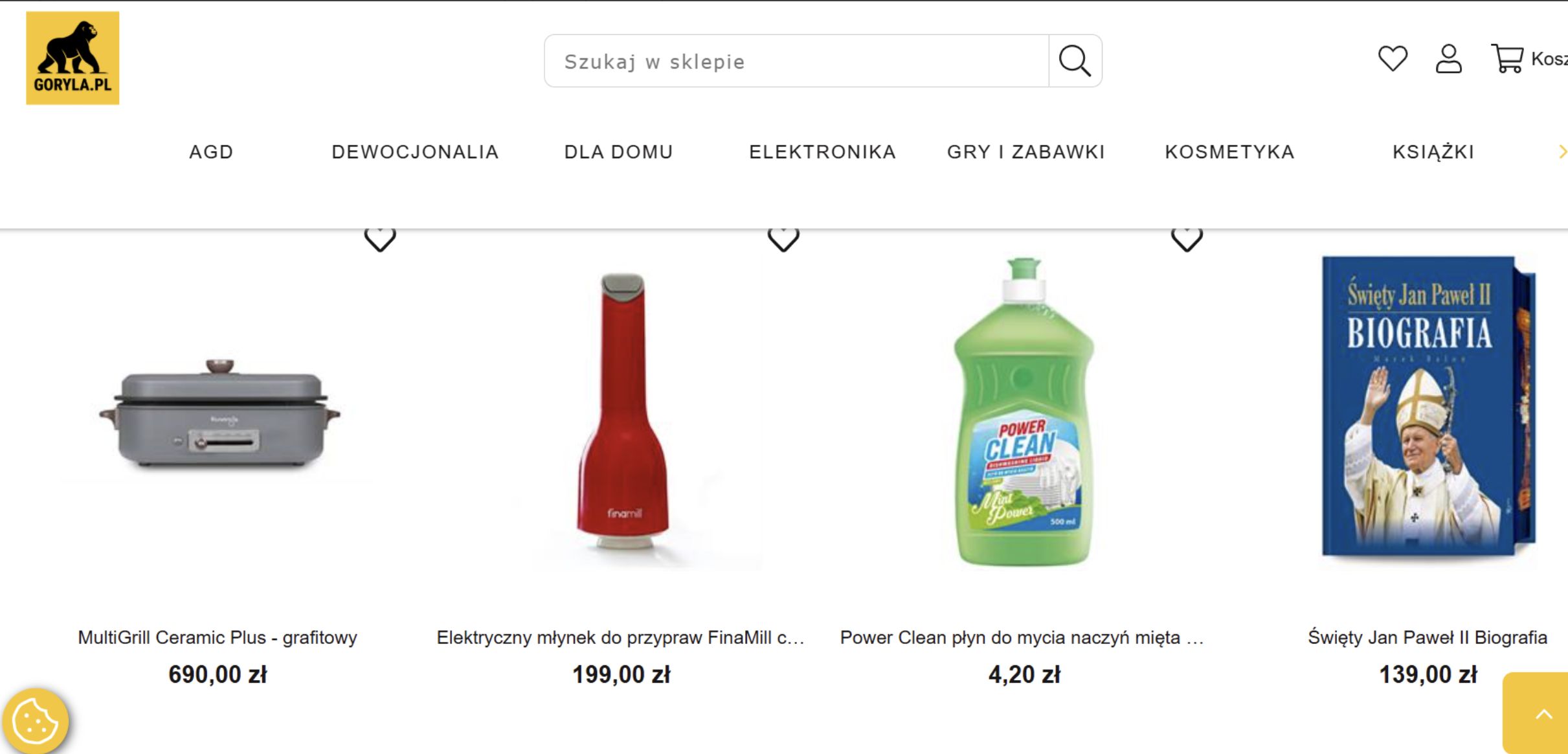The width and height of the screenshot is (1568, 754).
Task: Open the MultiGrill Ceramic Plus product link
Action: (217, 637)
